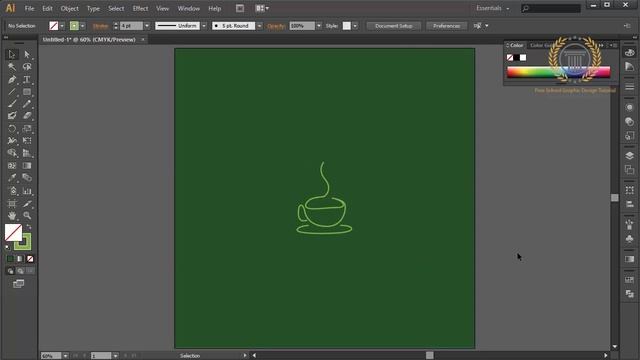This screenshot has width=640, height=360.
Task: Select the Eraser tool
Action: (27, 116)
